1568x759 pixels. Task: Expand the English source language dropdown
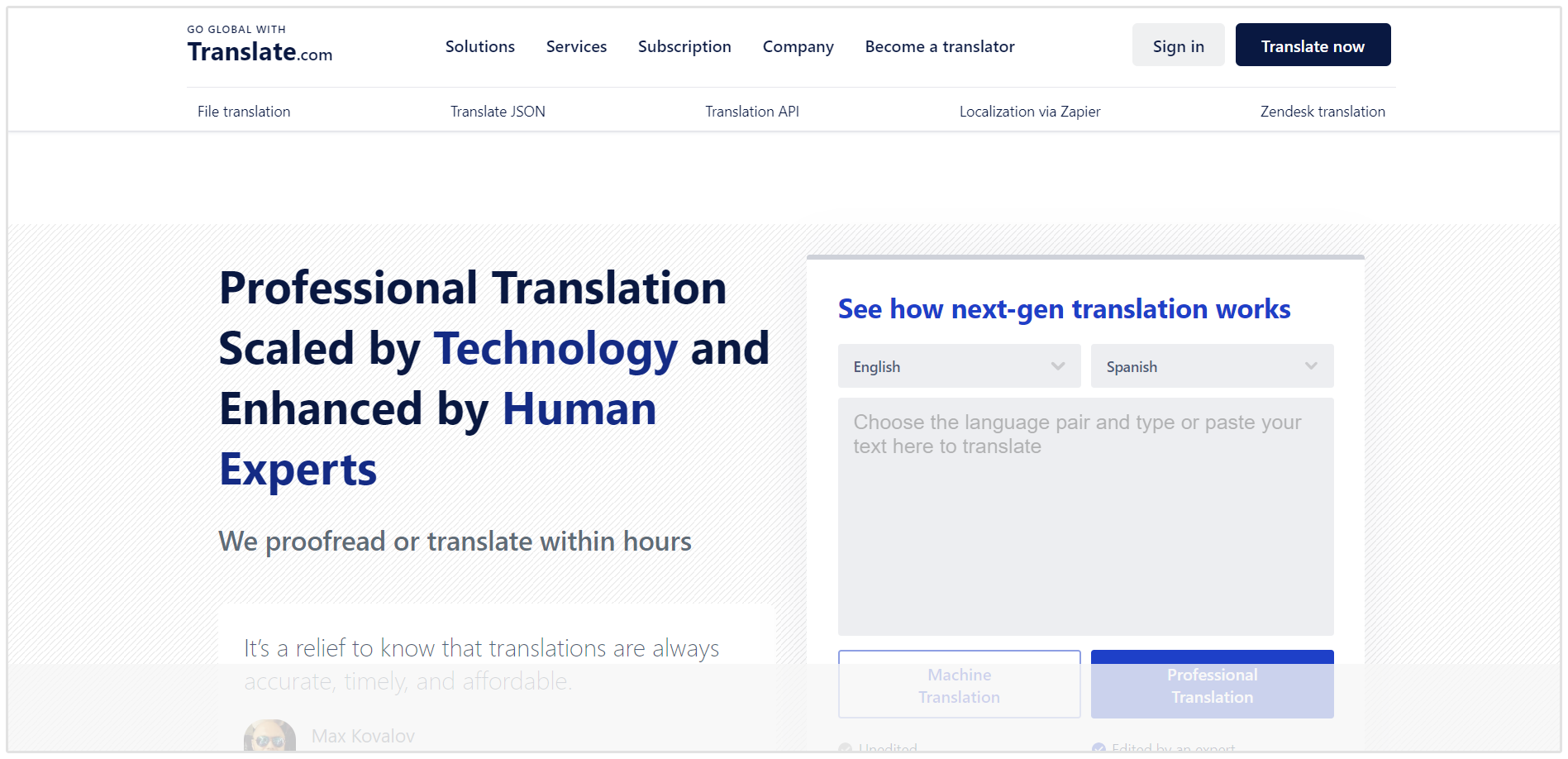[959, 365]
